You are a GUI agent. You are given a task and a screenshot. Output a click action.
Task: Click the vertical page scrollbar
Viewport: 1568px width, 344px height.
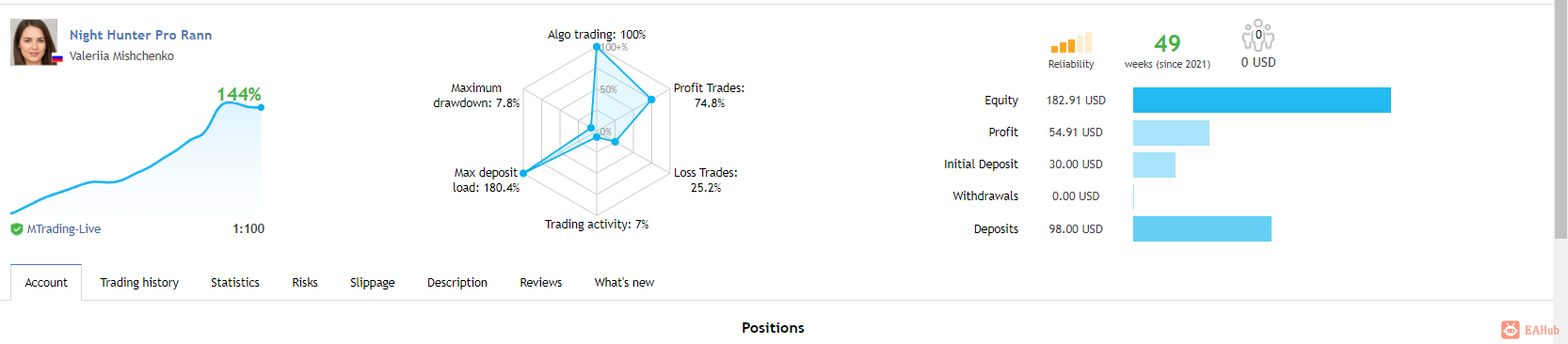[1560, 122]
